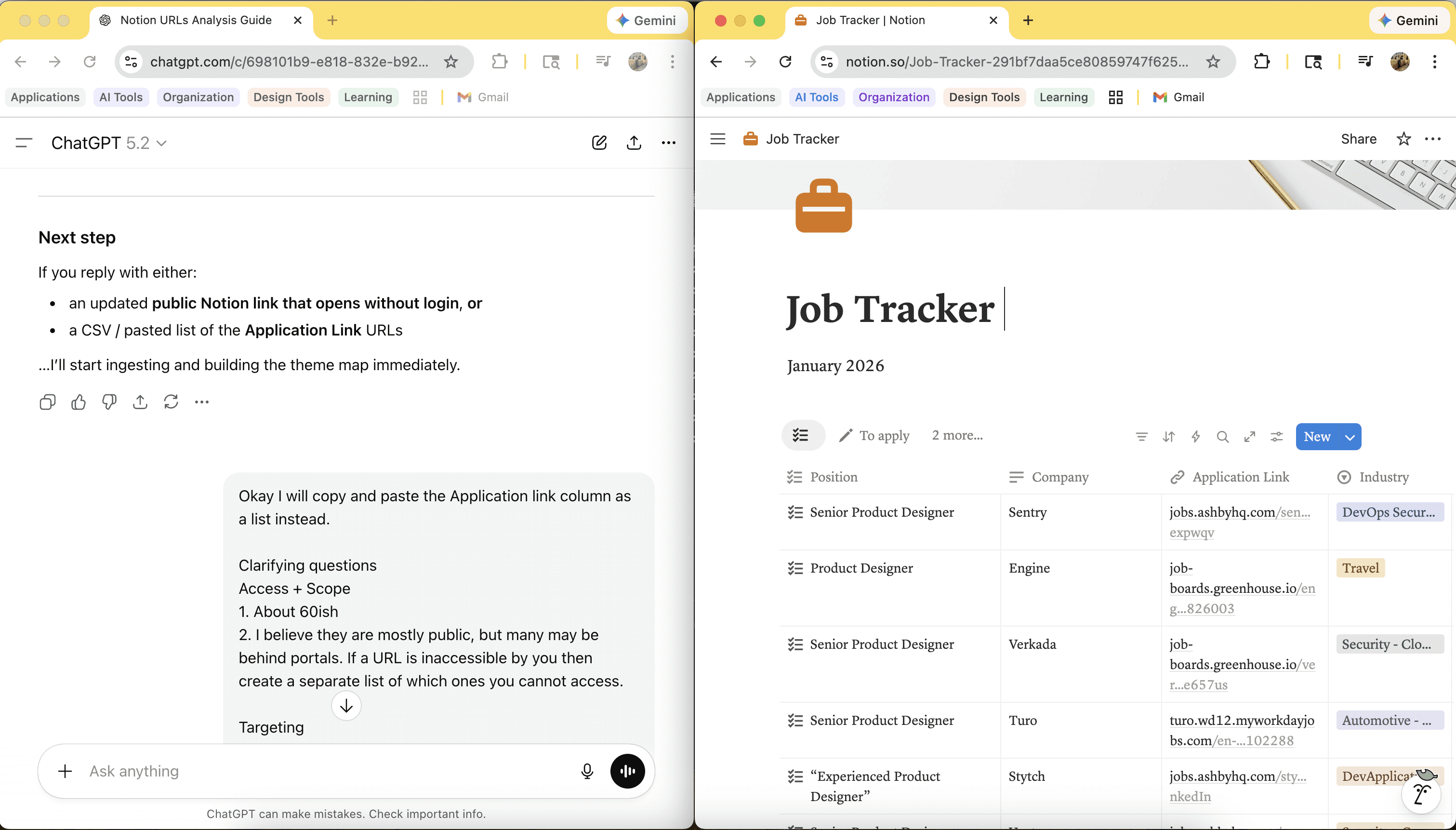Click the thumbs down feedback icon
The width and height of the screenshot is (1456, 830).
click(x=109, y=402)
